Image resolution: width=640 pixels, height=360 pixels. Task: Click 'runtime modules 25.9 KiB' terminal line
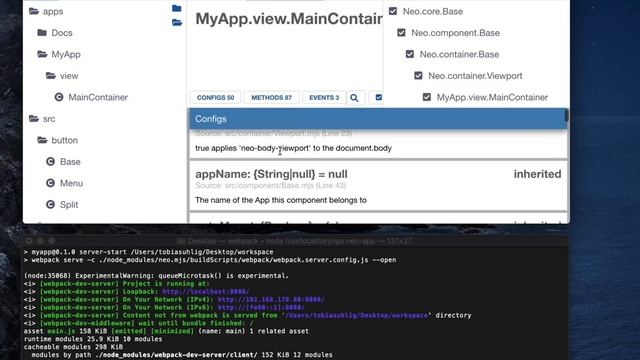pyautogui.click(x=93, y=339)
